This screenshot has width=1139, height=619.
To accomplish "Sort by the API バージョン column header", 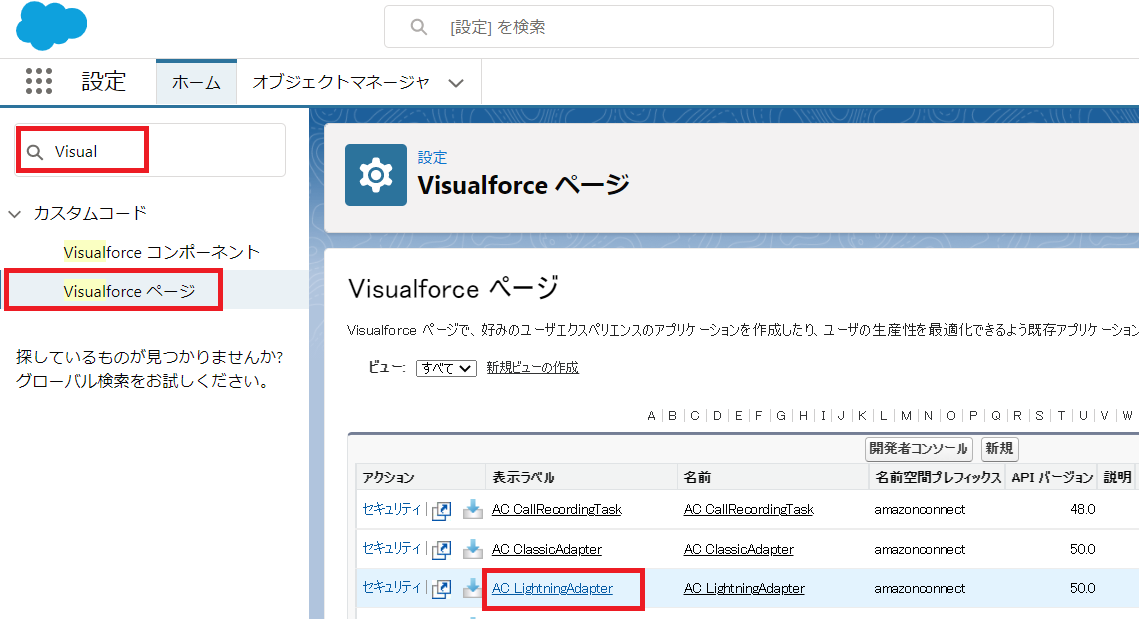I will click(1052, 477).
